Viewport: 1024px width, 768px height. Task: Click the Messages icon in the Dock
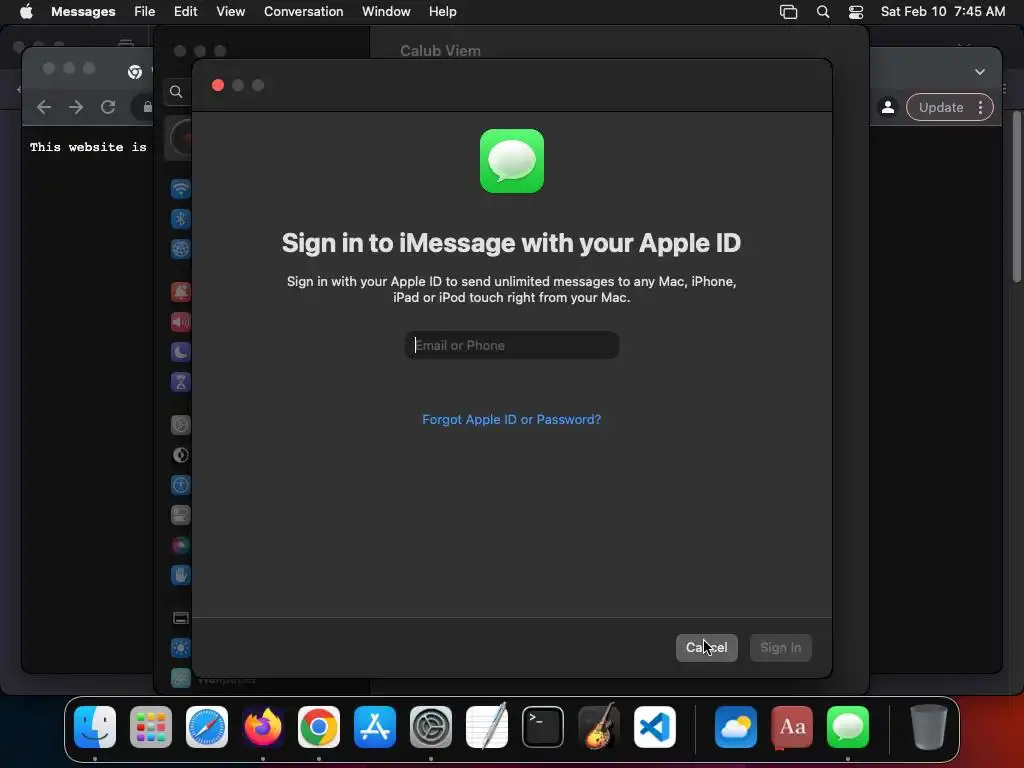tap(848, 727)
